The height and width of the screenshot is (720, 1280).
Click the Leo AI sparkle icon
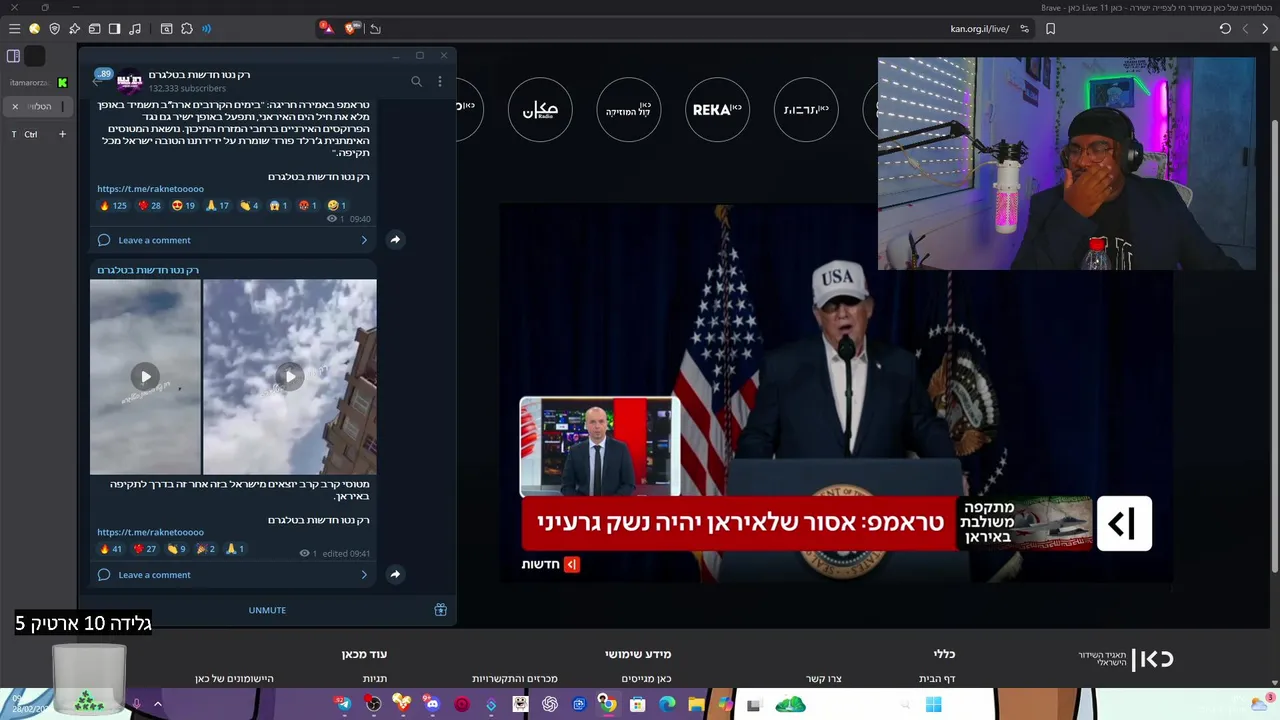pos(74,29)
